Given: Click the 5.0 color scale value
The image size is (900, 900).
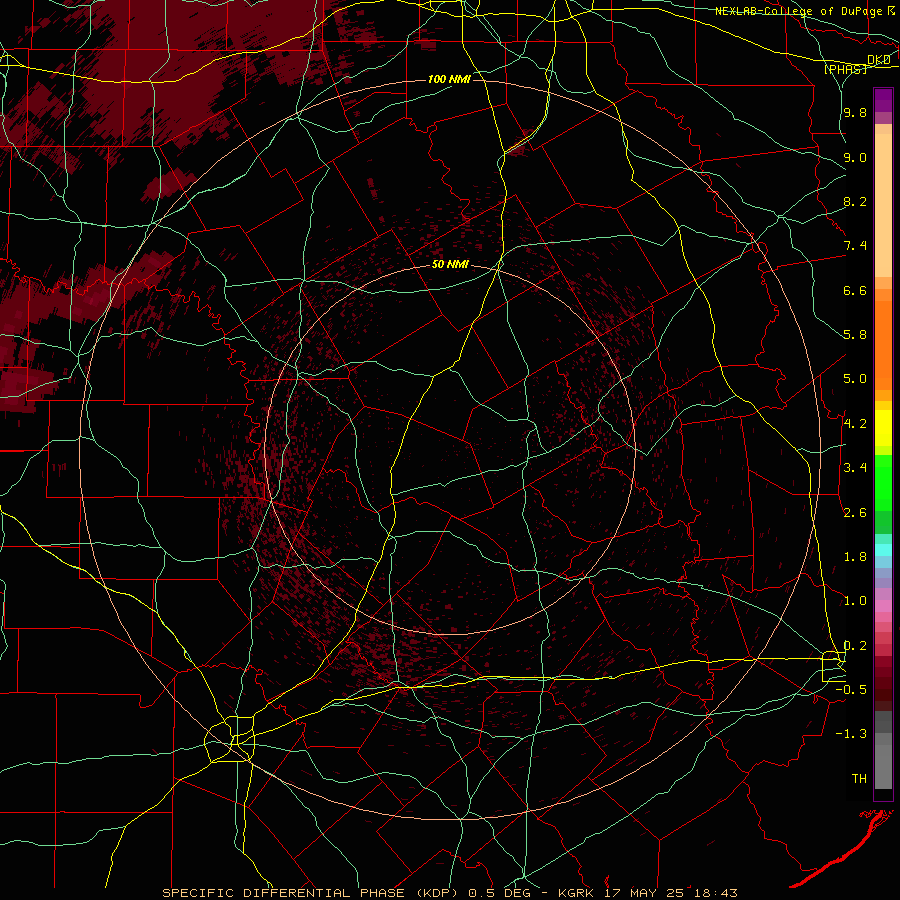Looking at the screenshot, I should click(855, 379).
